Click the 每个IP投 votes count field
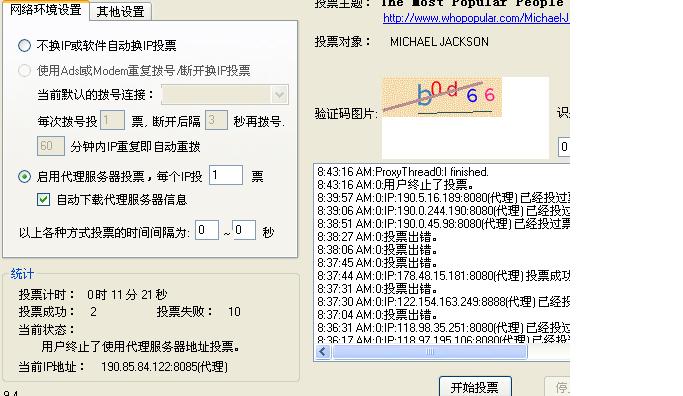683x396 pixels. point(226,175)
